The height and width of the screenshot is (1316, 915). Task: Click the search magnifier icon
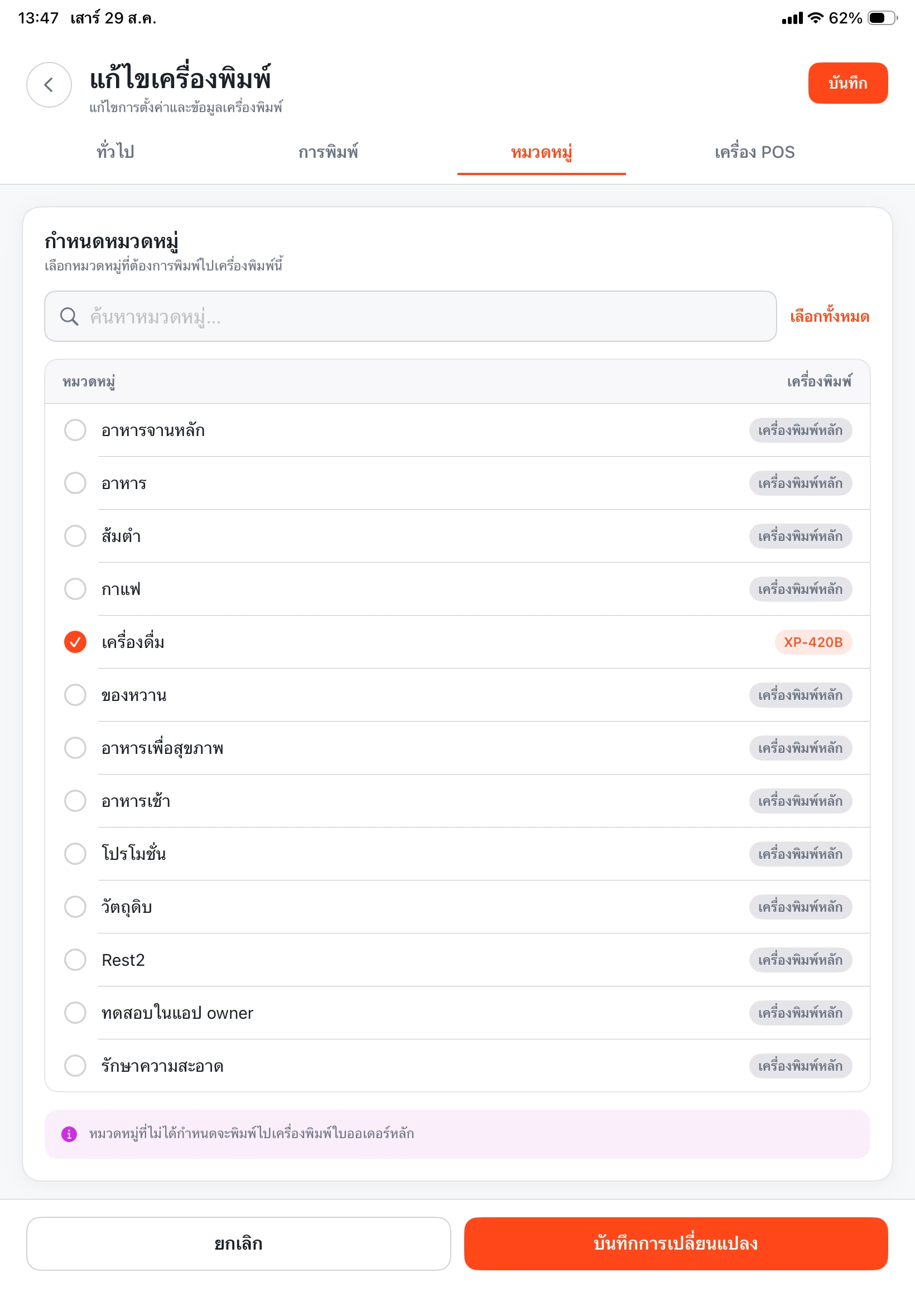(69, 316)
